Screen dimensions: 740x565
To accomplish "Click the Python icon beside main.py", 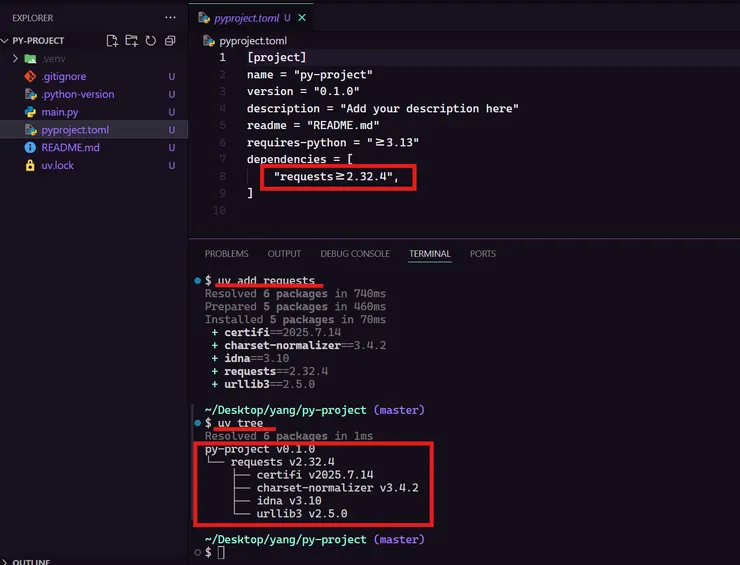I will click(30, 112).
